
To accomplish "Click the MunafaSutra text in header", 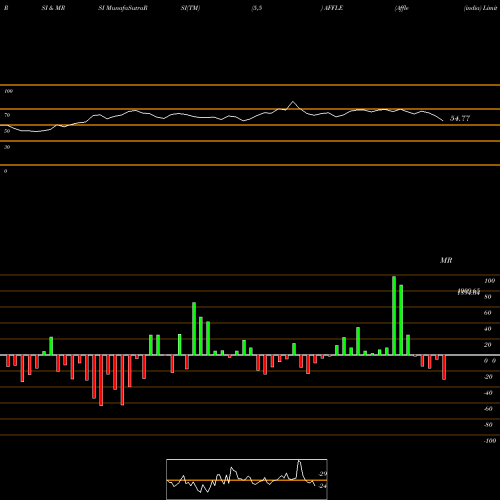I will (x=123, y=8).
